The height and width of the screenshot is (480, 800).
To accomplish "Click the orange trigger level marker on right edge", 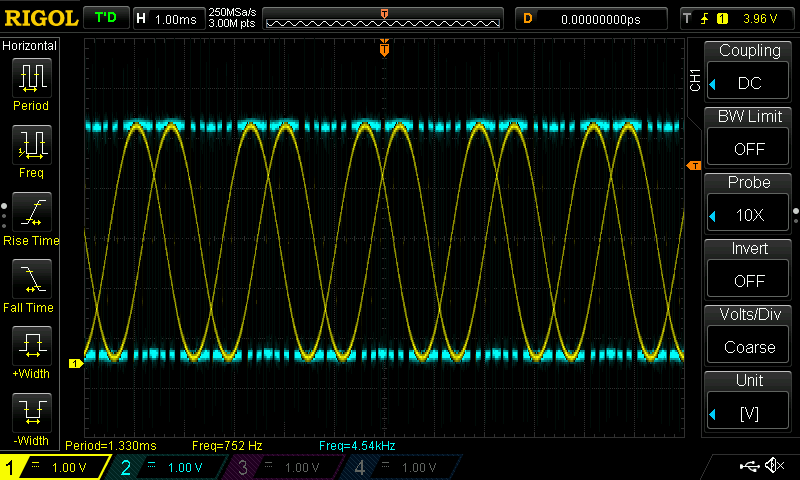I will pyautogui.click(x=692, y=165).
